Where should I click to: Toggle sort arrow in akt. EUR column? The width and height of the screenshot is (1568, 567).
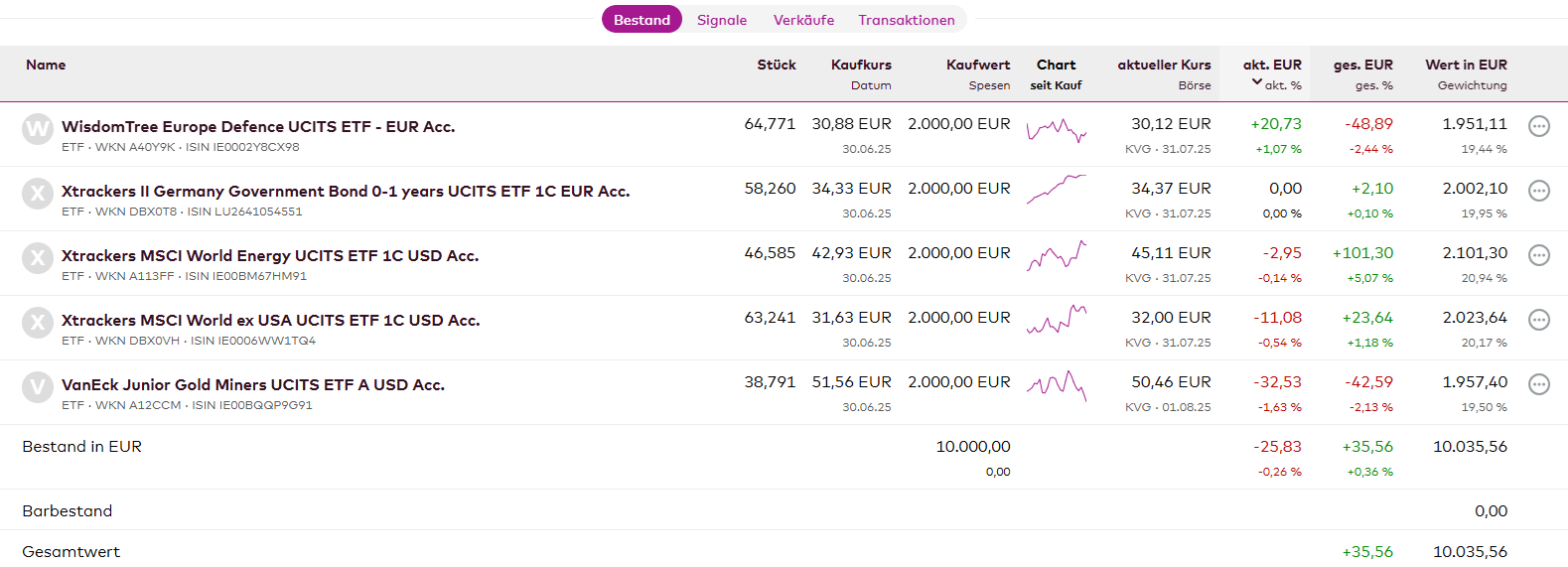[1257, 82]
